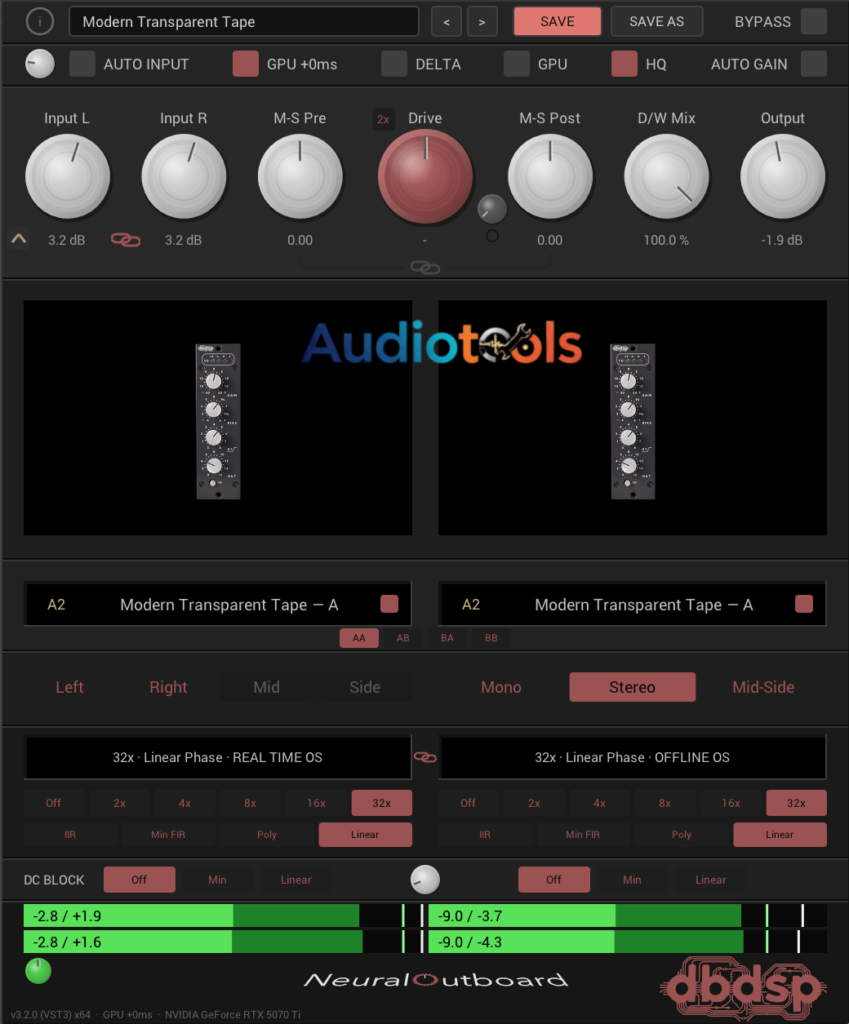This screenshot has height=1024, width=849.
Task: Open the info circle icon
Action: pyautogui.click(x=39, y=22)
